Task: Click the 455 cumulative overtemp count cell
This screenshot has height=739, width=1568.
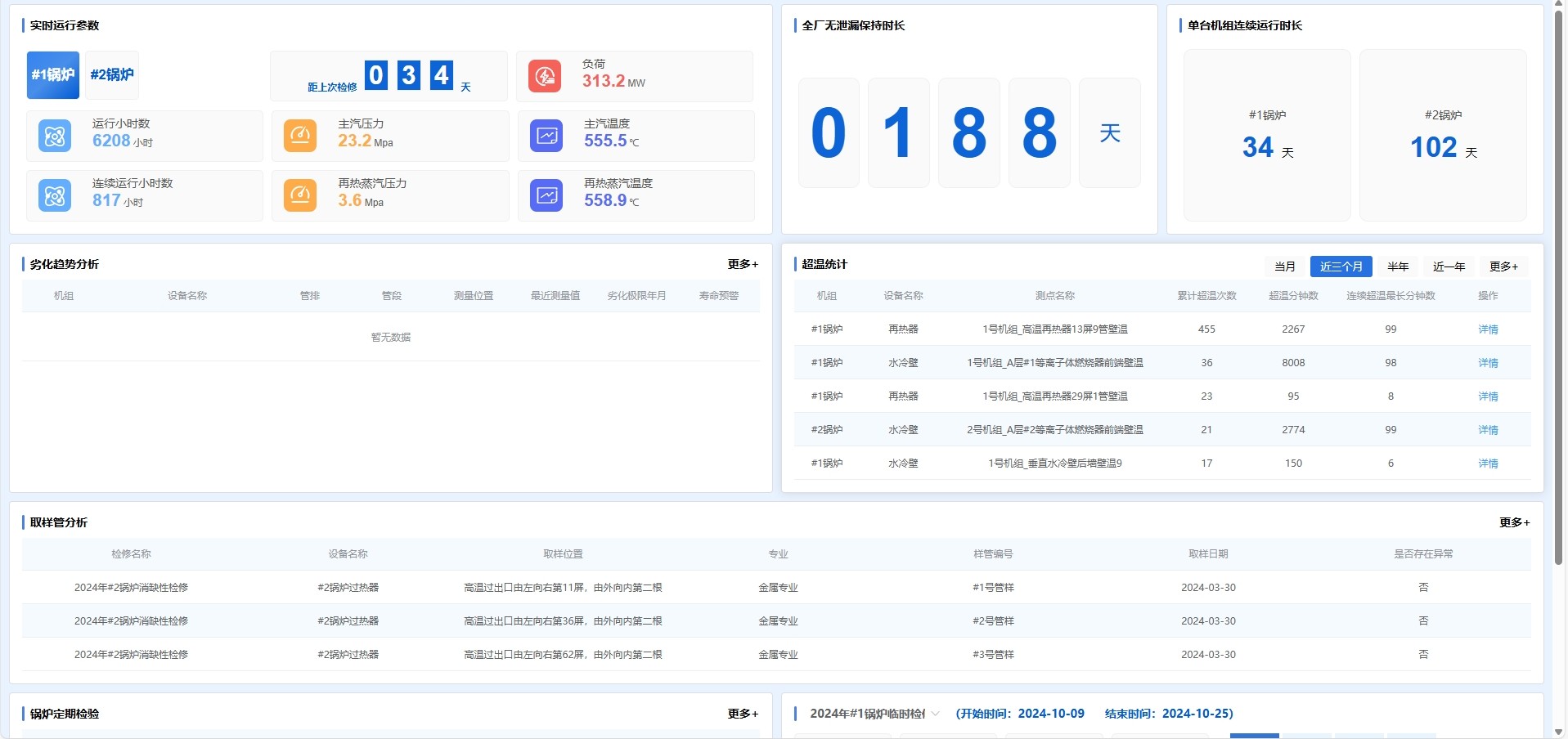Action: coord(1206,329)
